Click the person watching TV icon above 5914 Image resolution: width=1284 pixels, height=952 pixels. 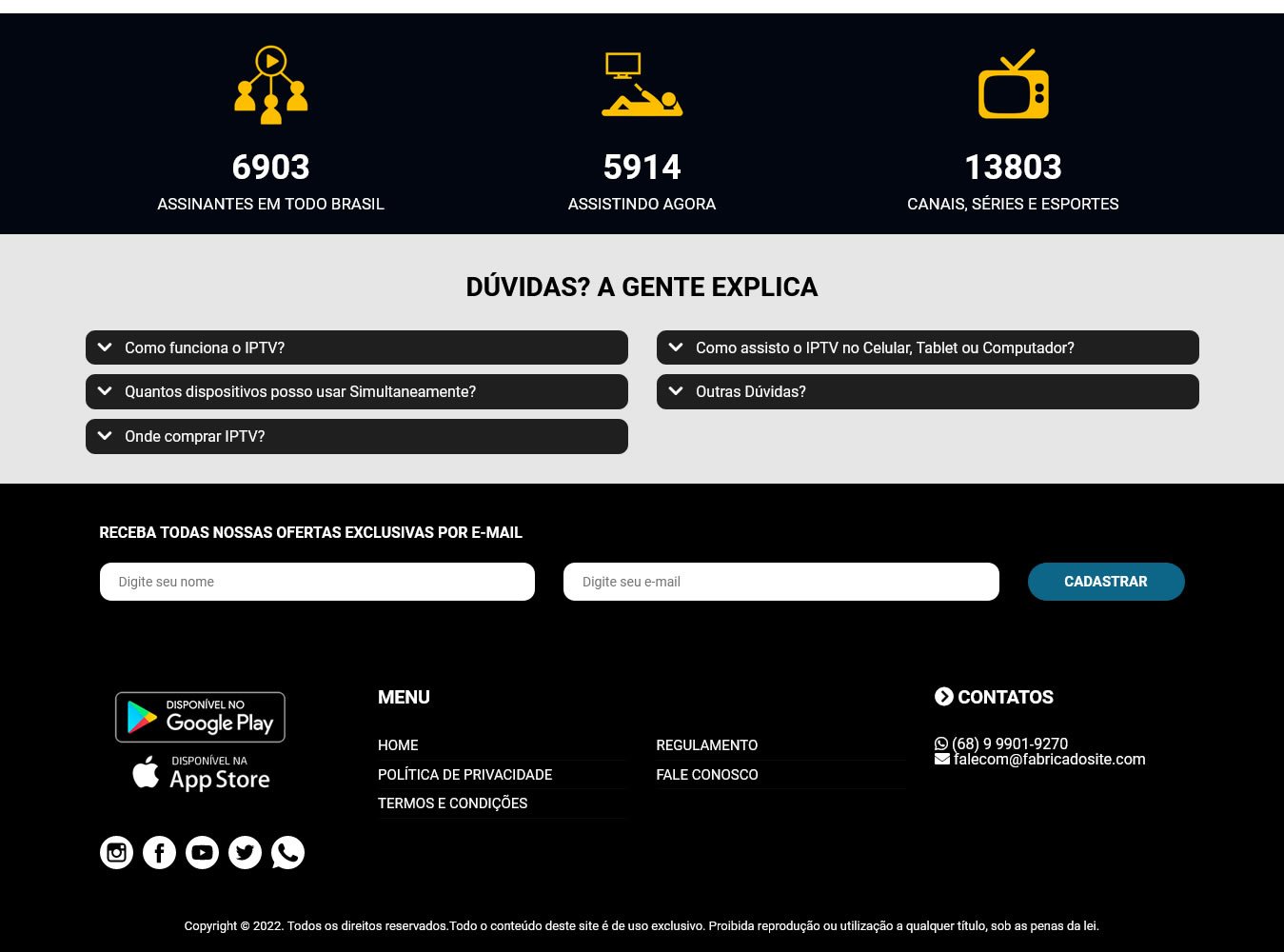(x=642, y=85)
